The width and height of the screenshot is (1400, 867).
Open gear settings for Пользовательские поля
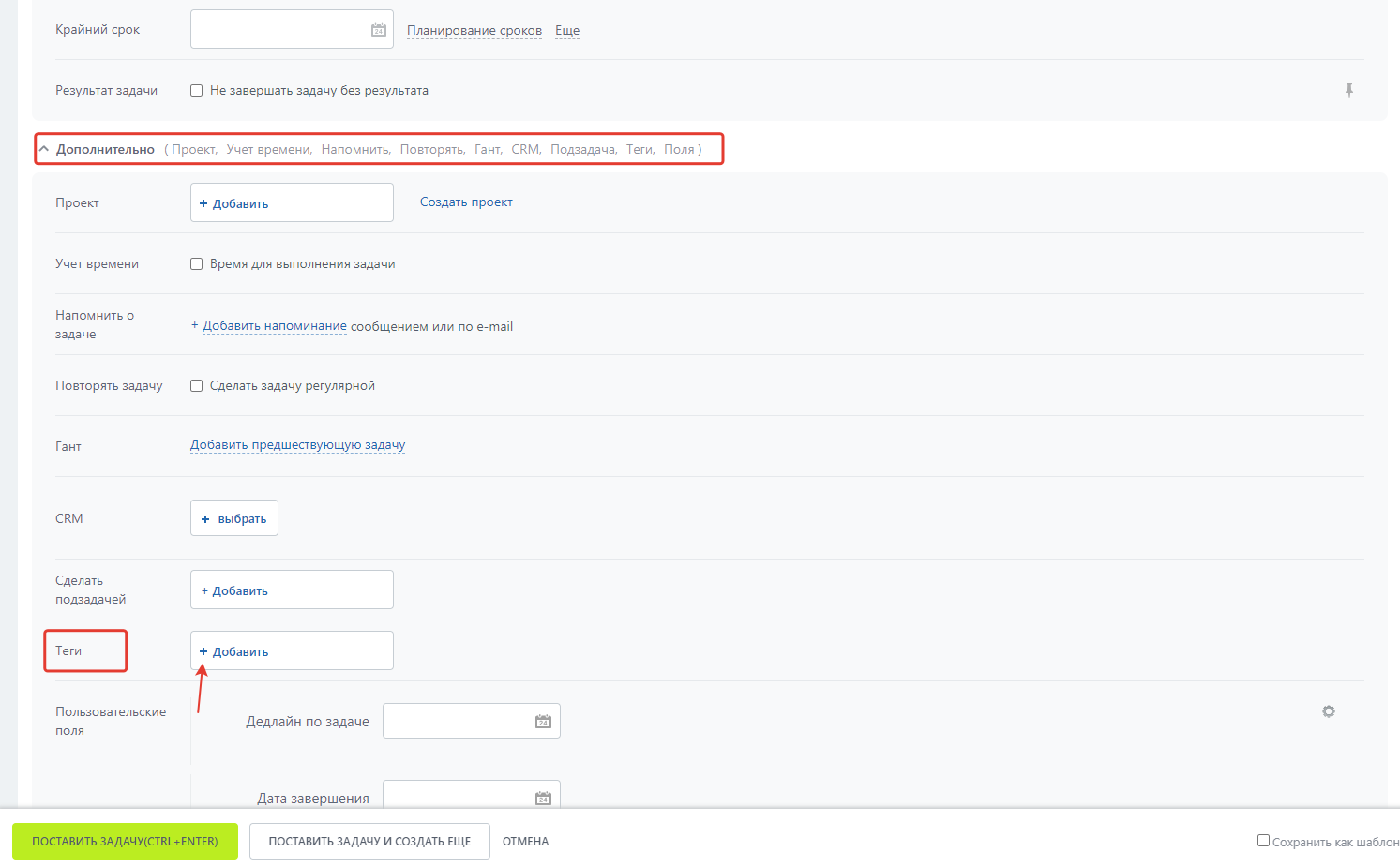pos(1329,711)
